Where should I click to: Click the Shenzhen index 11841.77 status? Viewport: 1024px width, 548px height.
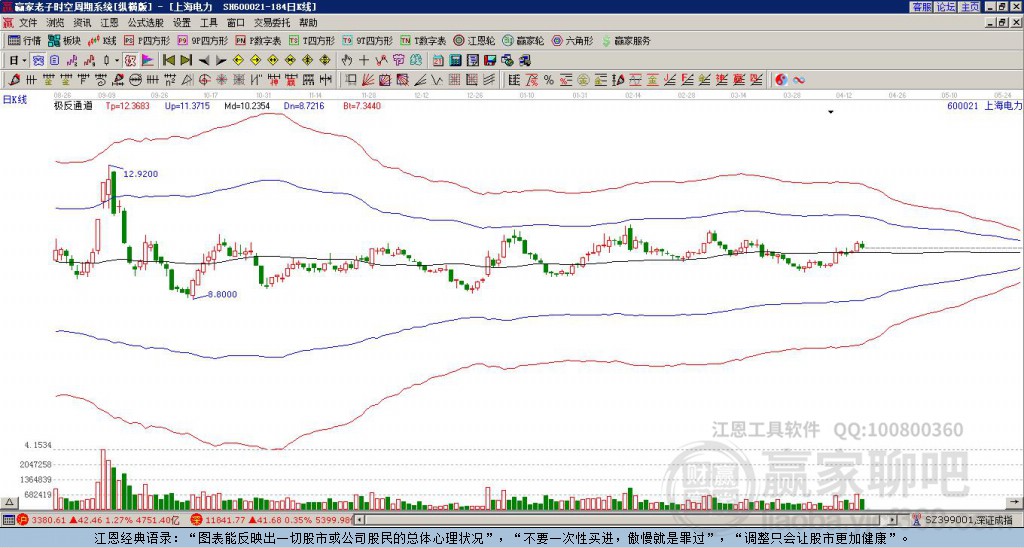(272, 520)
